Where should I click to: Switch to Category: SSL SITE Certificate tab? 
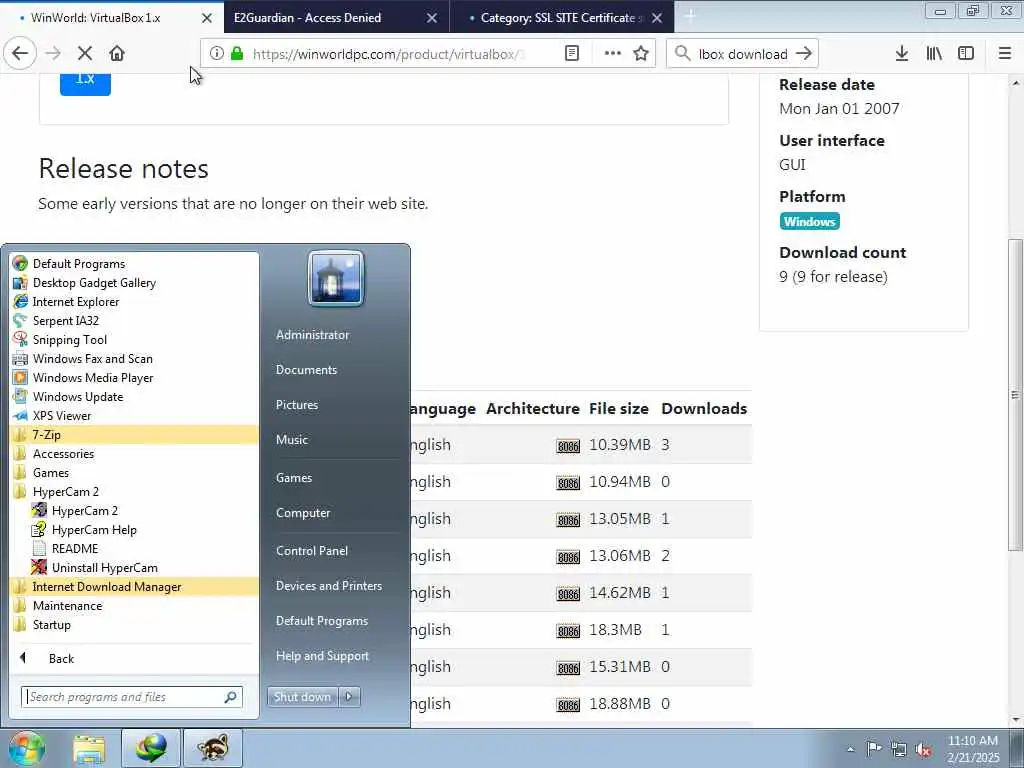click(x=562, y=18)
